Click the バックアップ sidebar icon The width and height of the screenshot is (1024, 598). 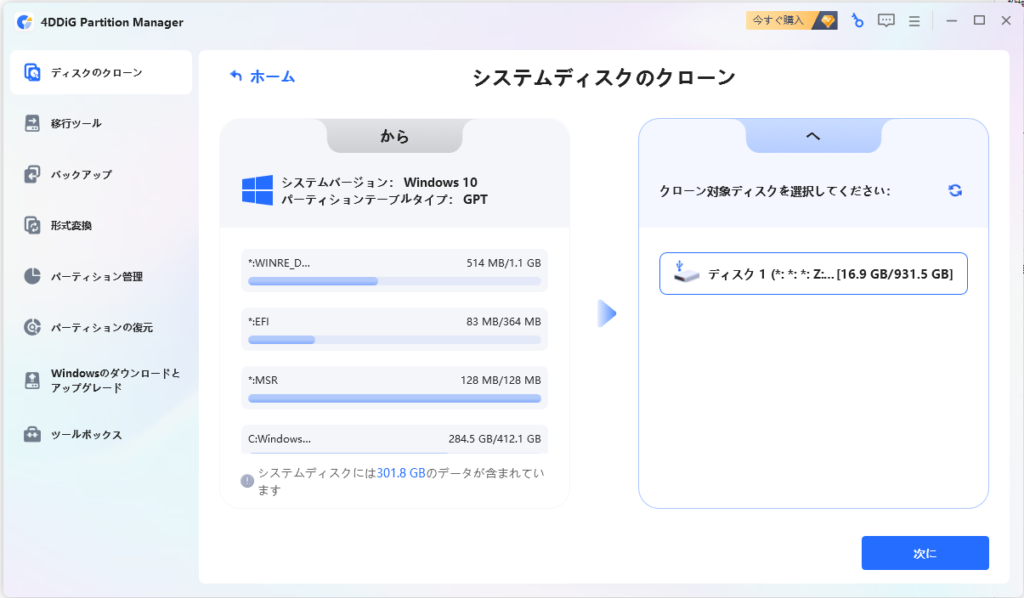click(32, 174)
